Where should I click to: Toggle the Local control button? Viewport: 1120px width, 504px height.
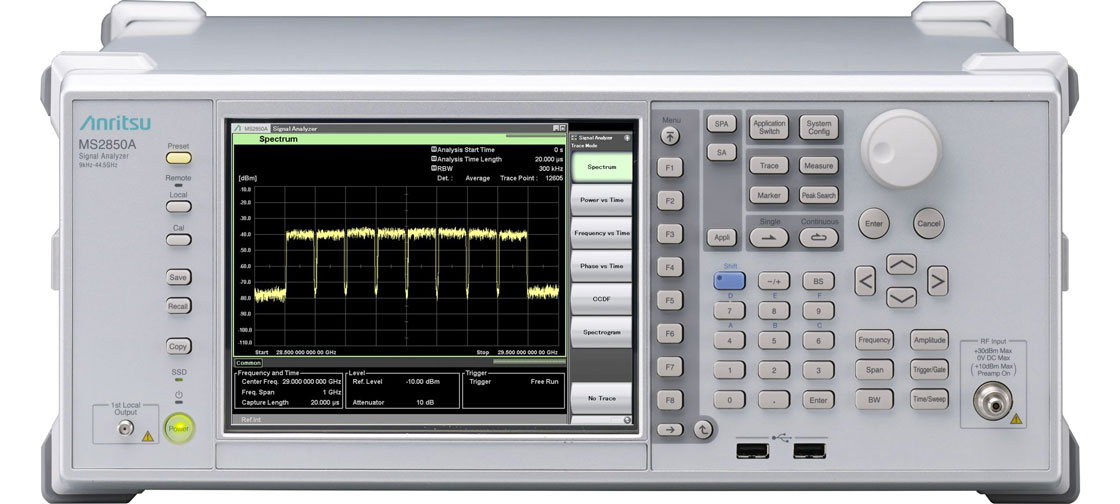click(178, 207)
